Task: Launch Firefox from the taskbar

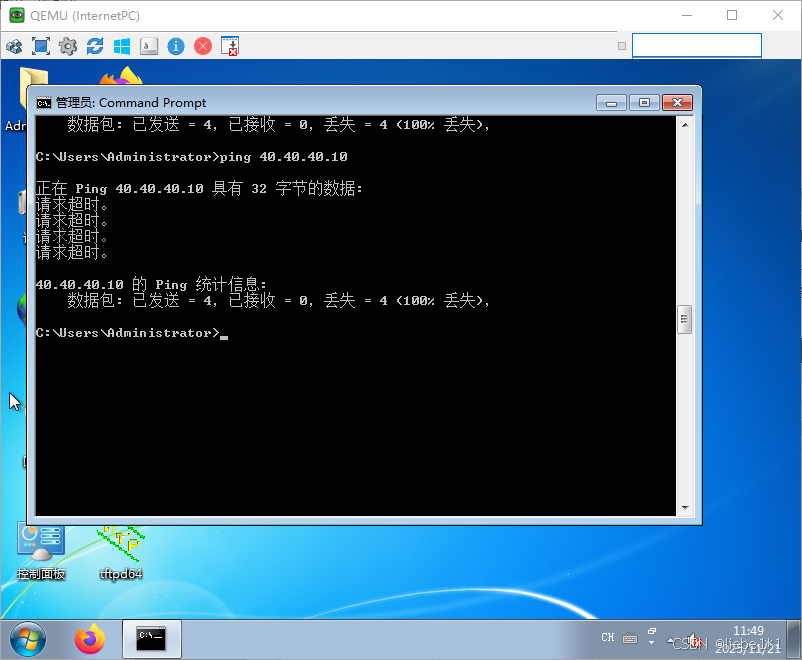Action: 90,639
